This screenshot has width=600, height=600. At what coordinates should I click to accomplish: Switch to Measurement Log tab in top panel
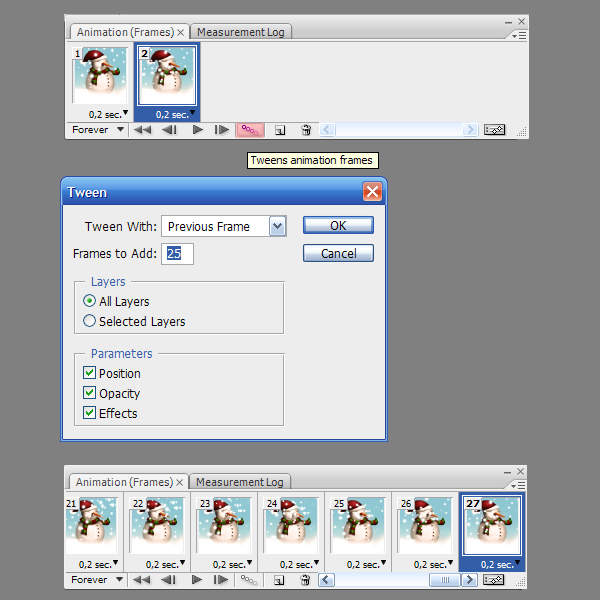point(240,32)
